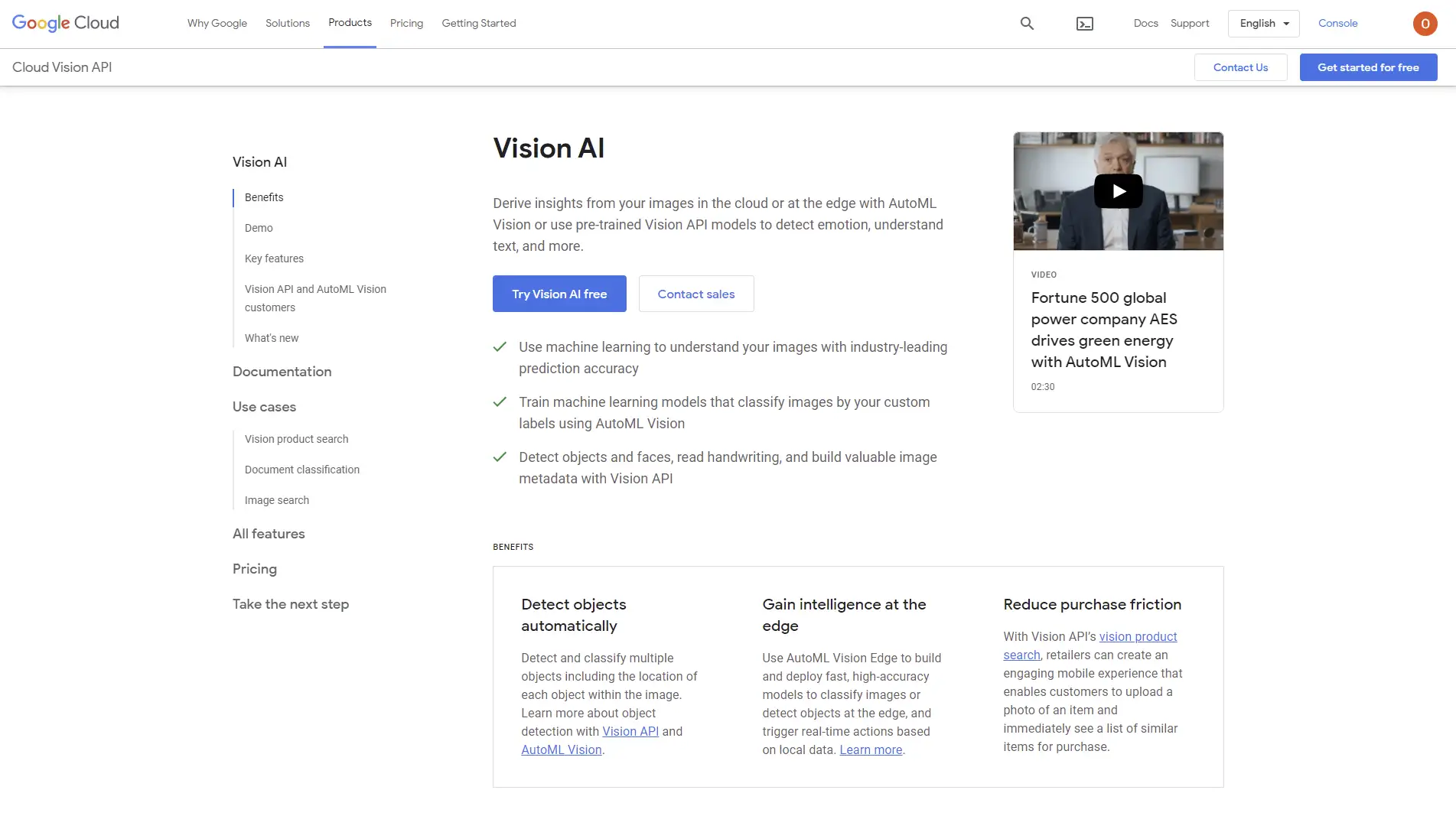Viewport: 1456px width, 829px height.
Task: Click the Vision AI main heading
Action: 549,148
